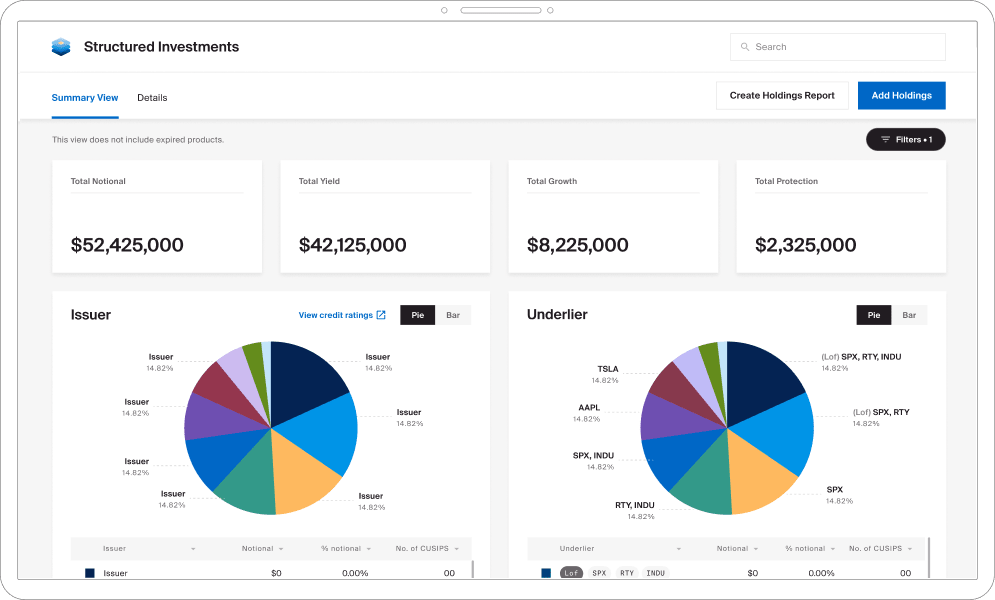The height and width of the screenshot is (600, 995).
Task: Select the Summary View tab
Action: [x=85, y=97]
